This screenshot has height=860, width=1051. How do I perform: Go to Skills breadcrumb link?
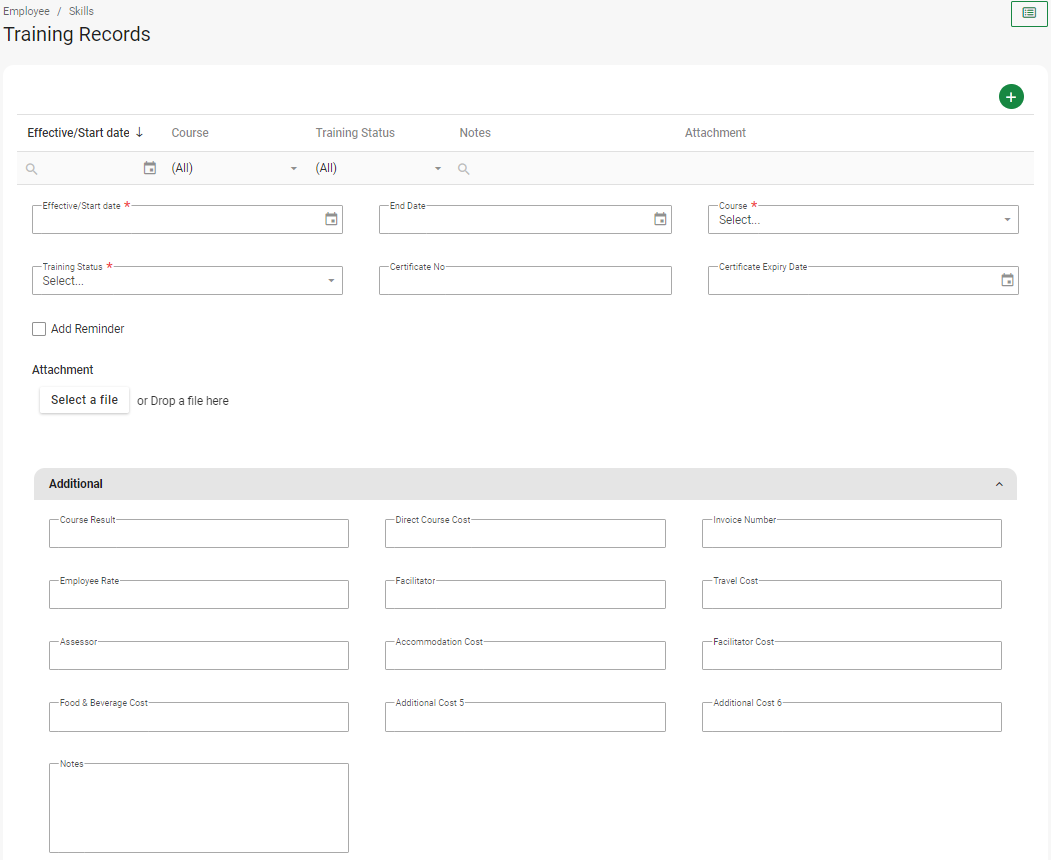click(81, 12)
